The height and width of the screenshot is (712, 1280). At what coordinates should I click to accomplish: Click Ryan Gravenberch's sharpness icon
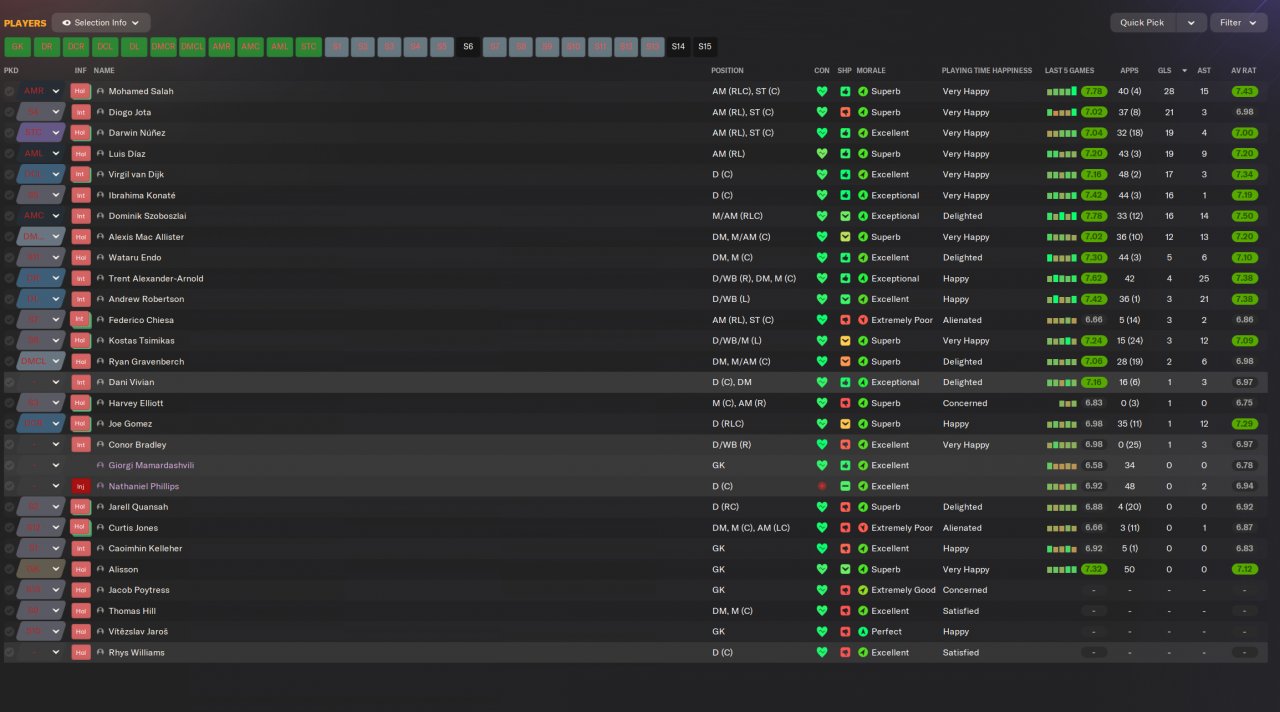tap(844, 362)
